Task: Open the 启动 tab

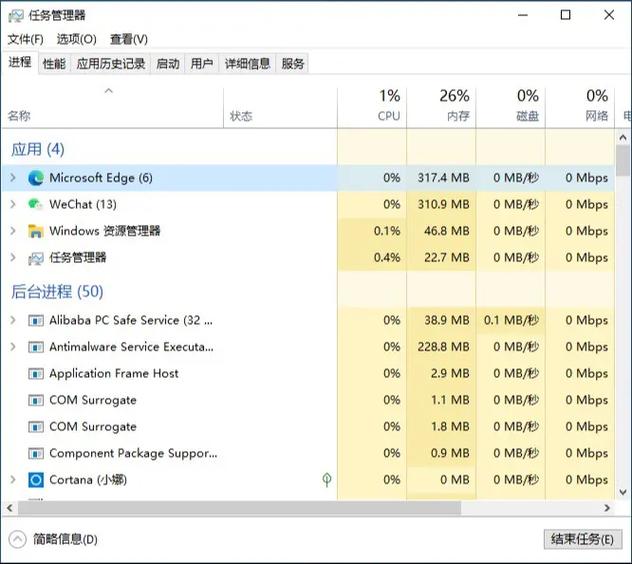Action: tap(168, 64)
